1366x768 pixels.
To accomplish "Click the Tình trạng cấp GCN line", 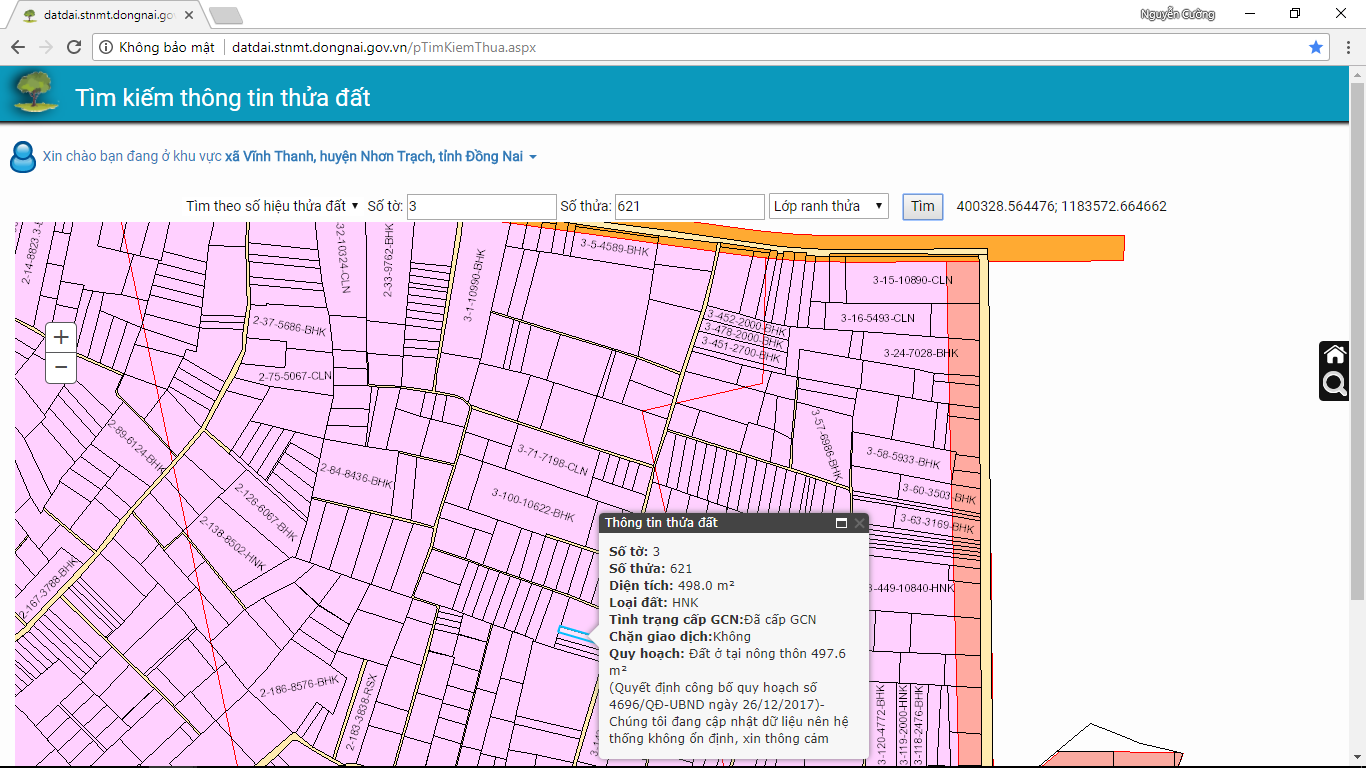I will [x=713, y=619].
